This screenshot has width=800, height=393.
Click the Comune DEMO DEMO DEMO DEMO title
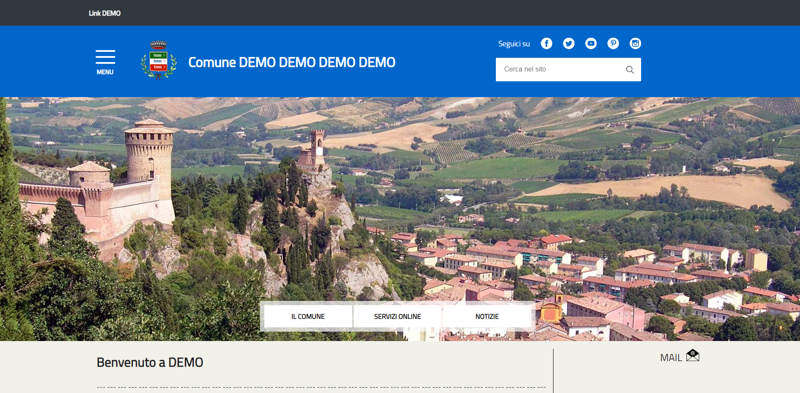click(292, 62)
